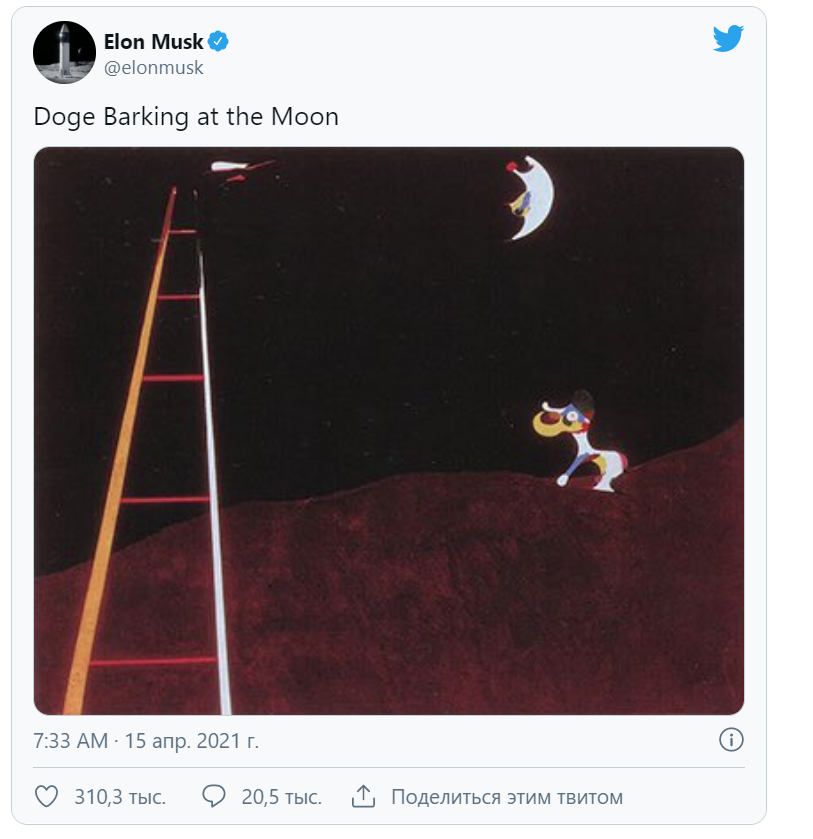Click the brown hillside in the painting
Viewport: 813px width, 839px height.
point(480,600)
